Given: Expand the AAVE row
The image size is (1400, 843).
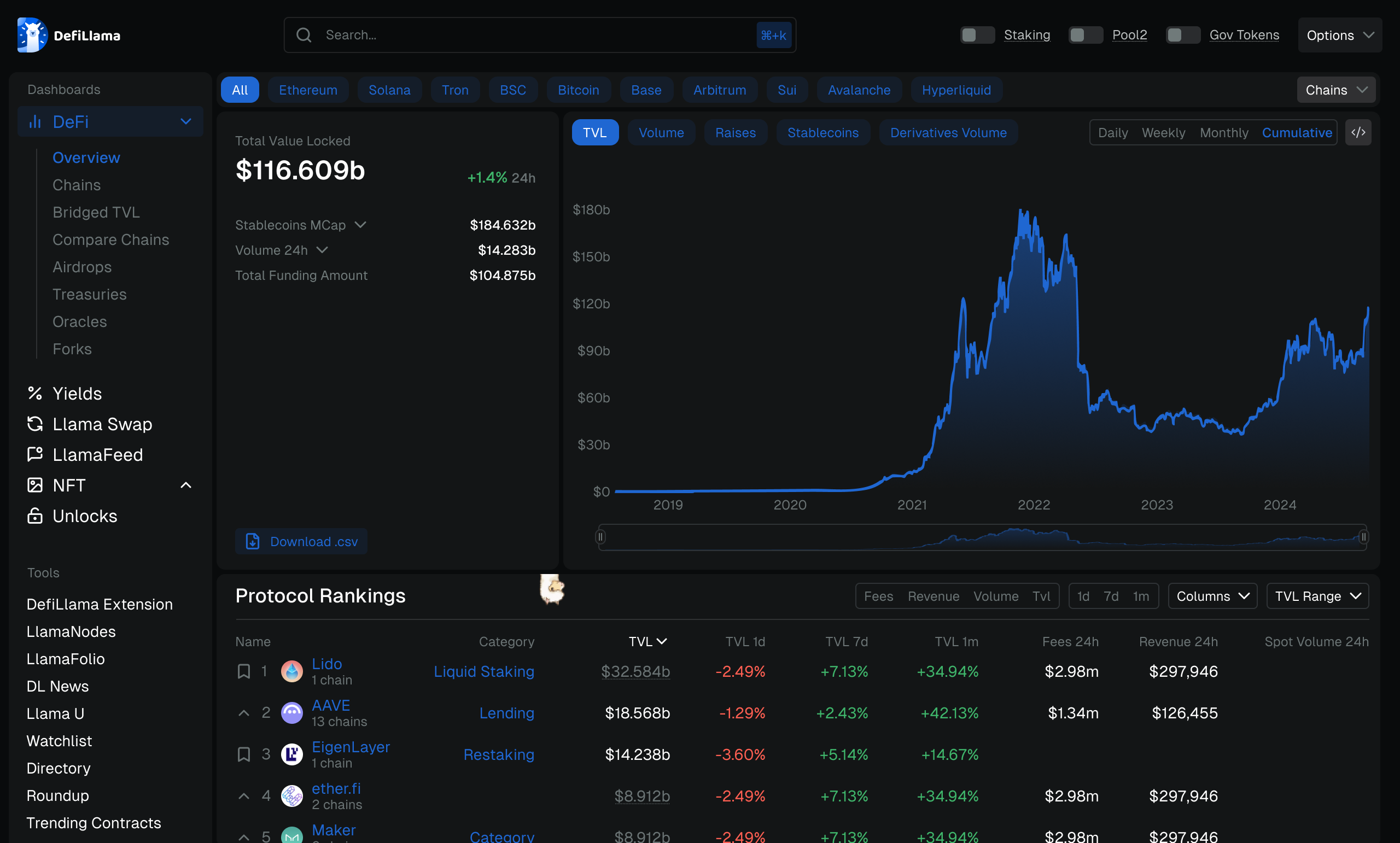Looking at the screenshot, I should 244,713.
